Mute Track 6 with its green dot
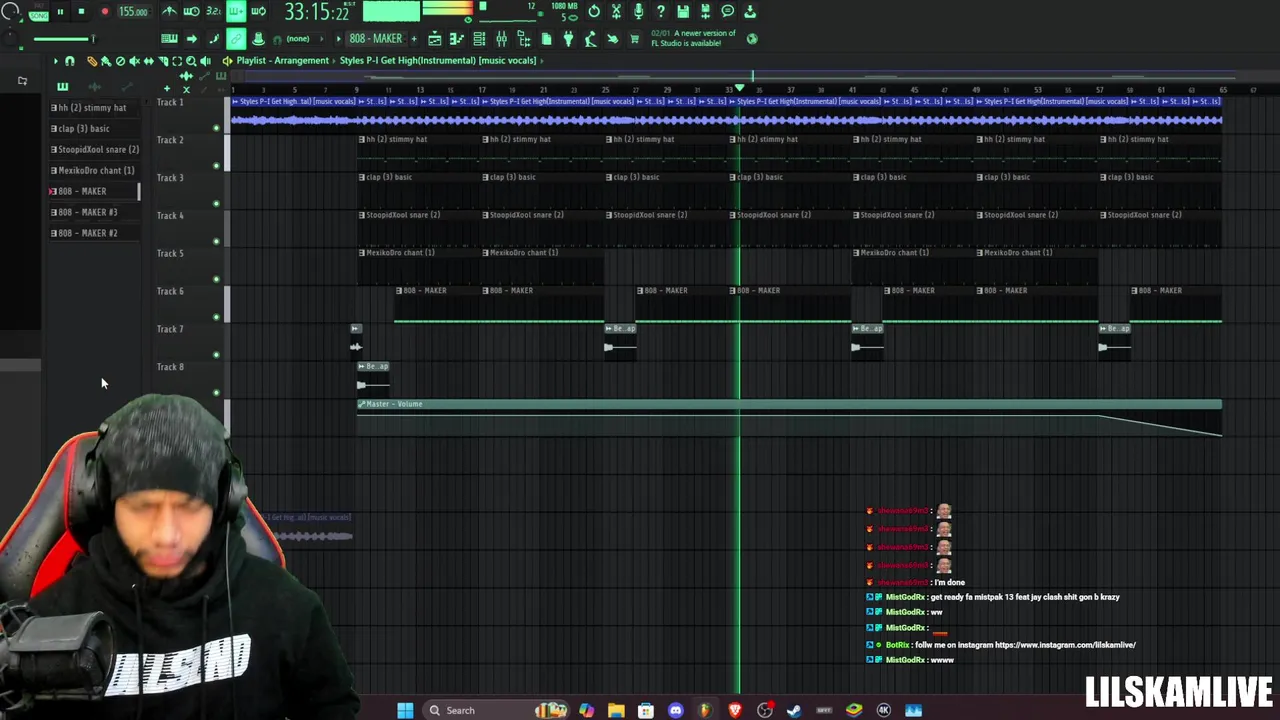1280x720 pixels. (x=216, y=317)
